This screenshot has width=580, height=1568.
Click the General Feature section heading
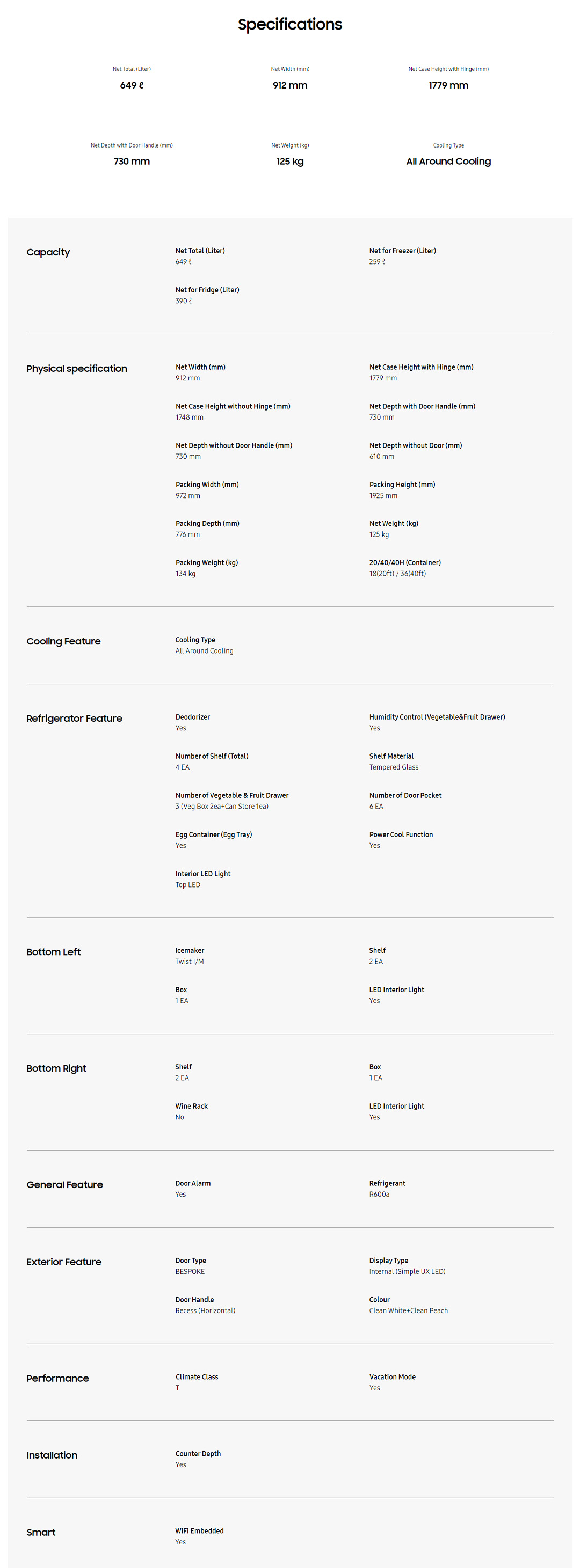pyautogui.click(x=64, y=1184)
